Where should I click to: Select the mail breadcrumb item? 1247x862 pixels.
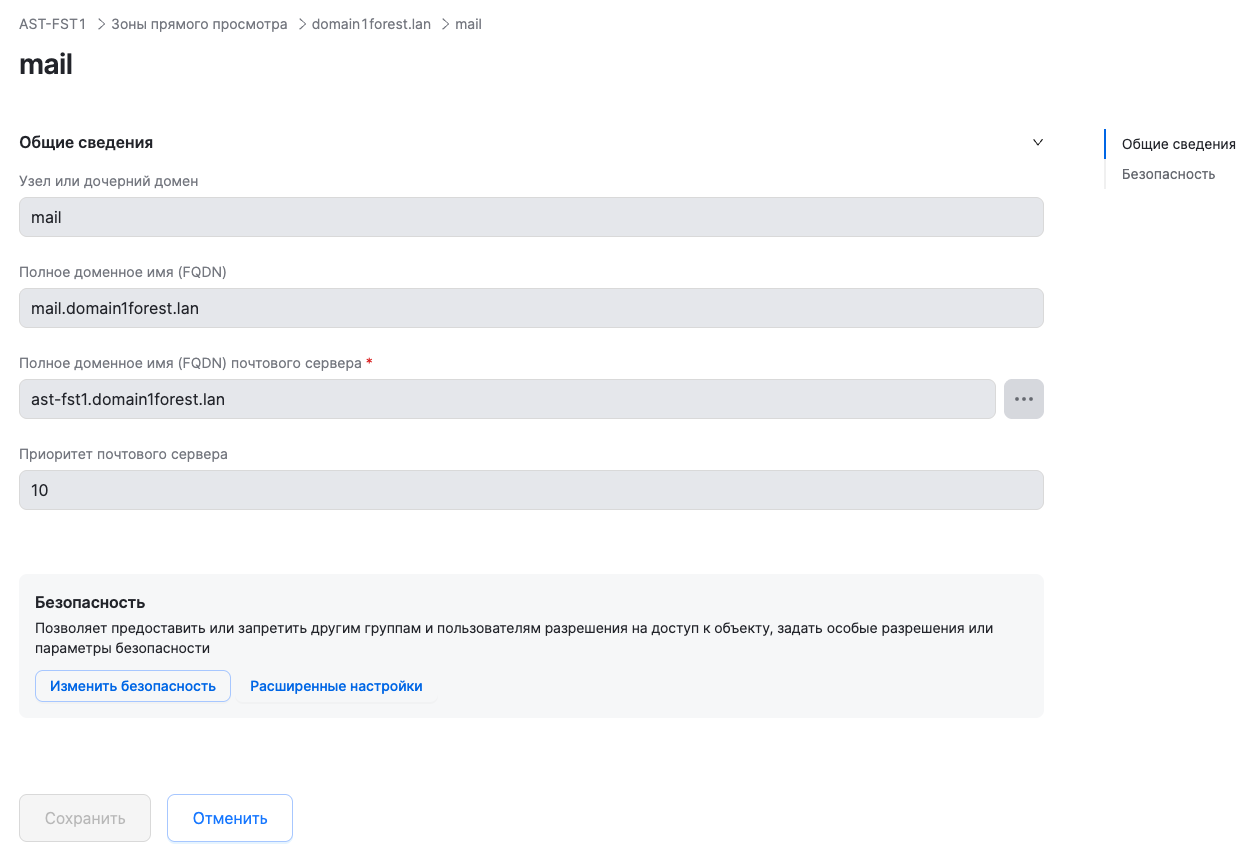click(x=468, y=24)
